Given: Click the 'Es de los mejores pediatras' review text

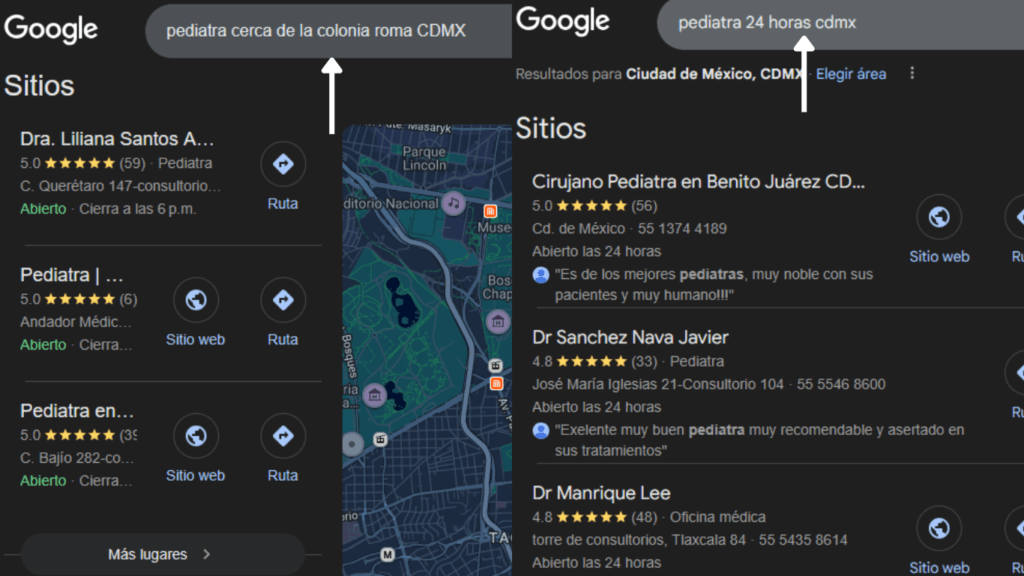Looking at the screenshot, I should click(714, 285).
